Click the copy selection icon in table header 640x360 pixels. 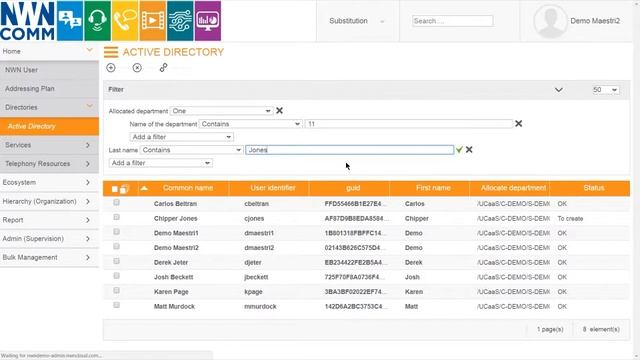(124, 189)
